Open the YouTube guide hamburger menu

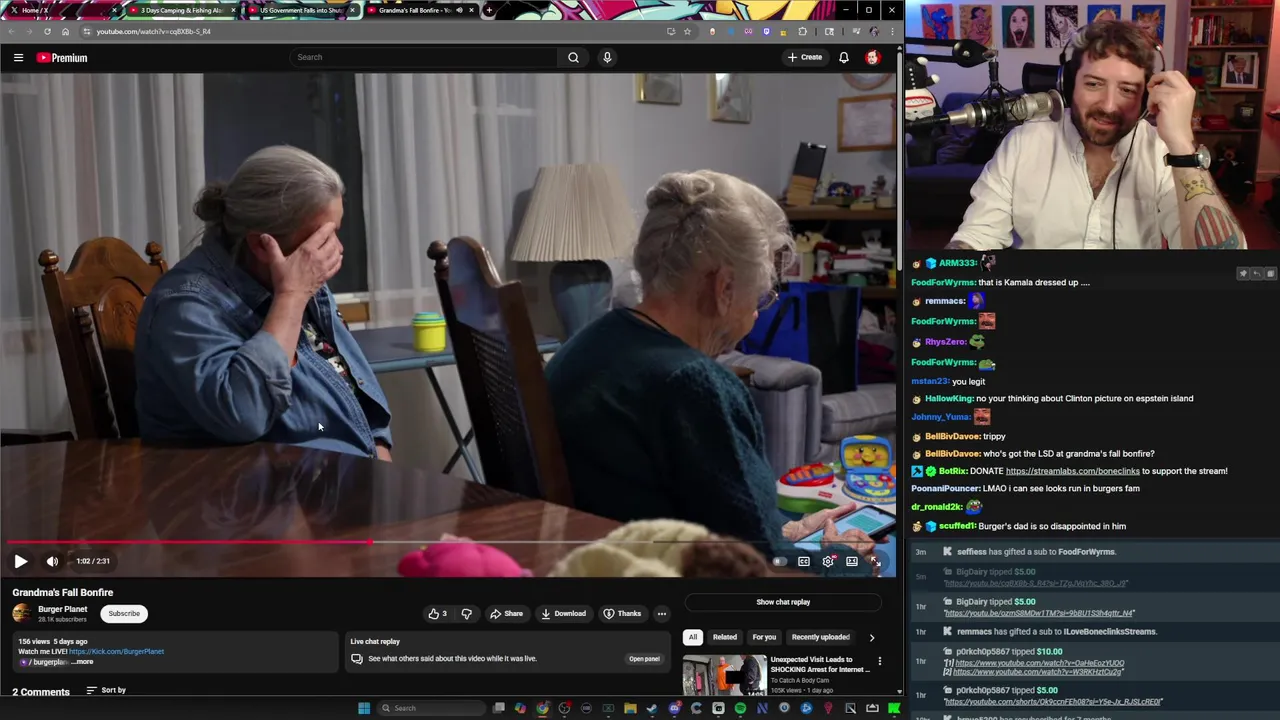[18, 58]
